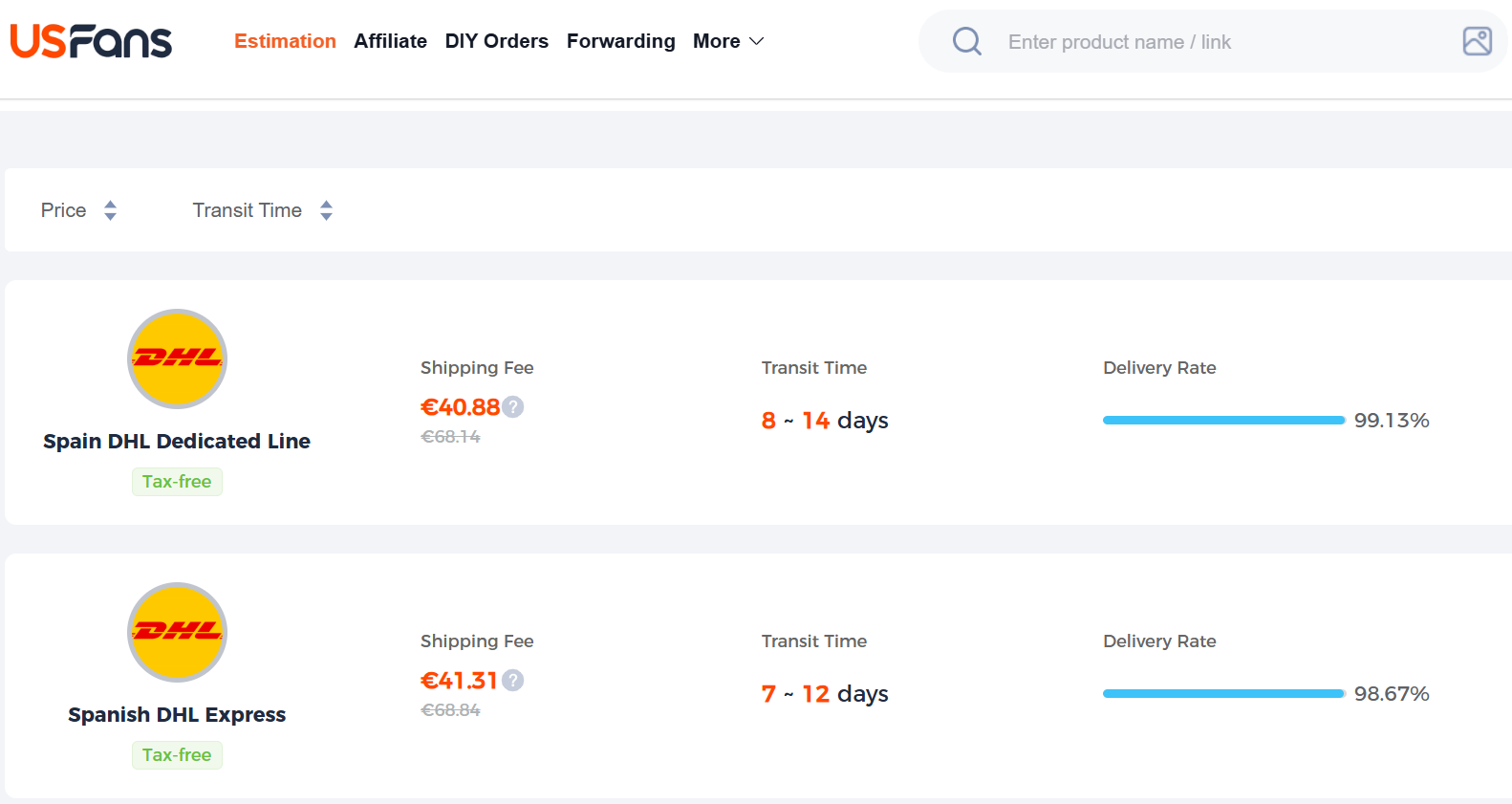Click the 7 ~ 12 days transit time
1512x804 pixels.
825,694
